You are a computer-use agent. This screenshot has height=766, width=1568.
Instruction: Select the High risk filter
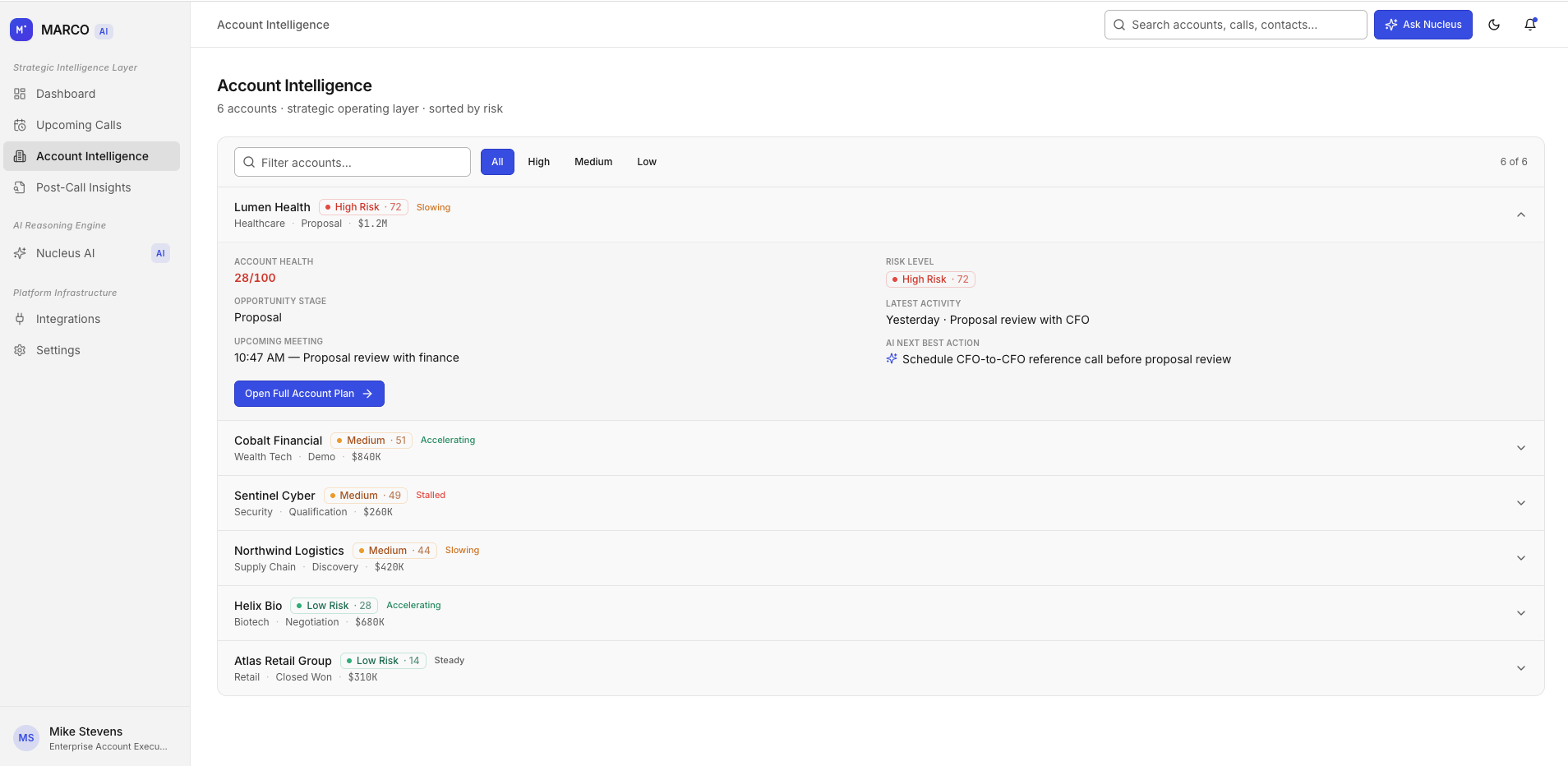(539, 162)
